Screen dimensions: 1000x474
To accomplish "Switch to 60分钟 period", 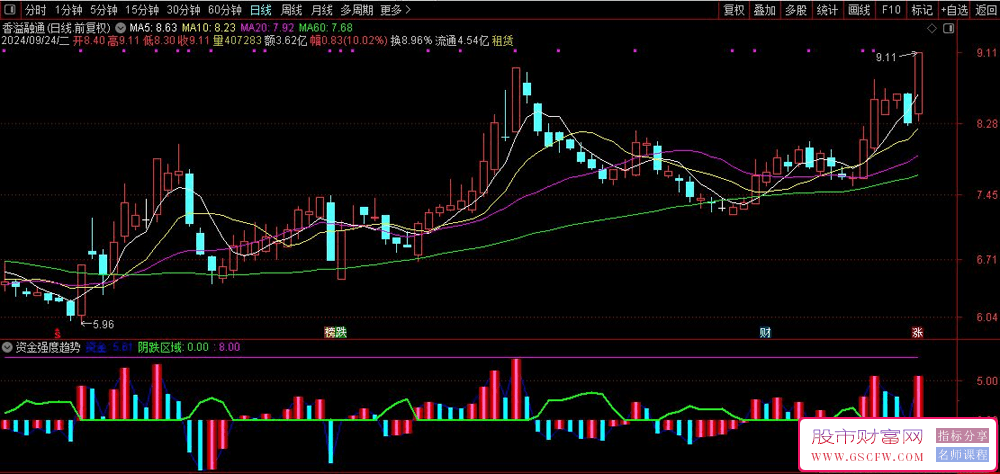I will pyautogui.click(x=225, y=10).
